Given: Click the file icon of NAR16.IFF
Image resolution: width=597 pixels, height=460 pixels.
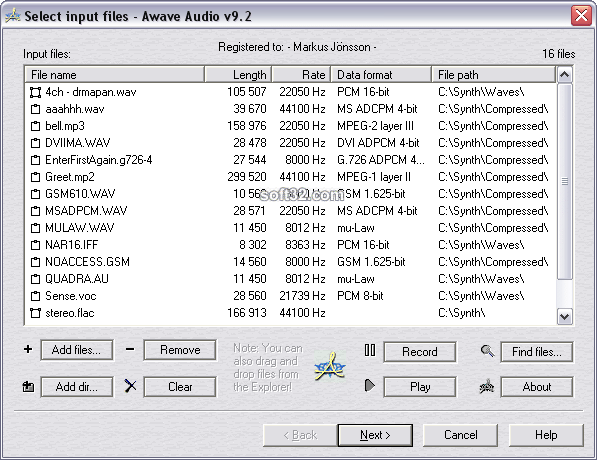Looking at the screenshot, I should pos(35,245).
